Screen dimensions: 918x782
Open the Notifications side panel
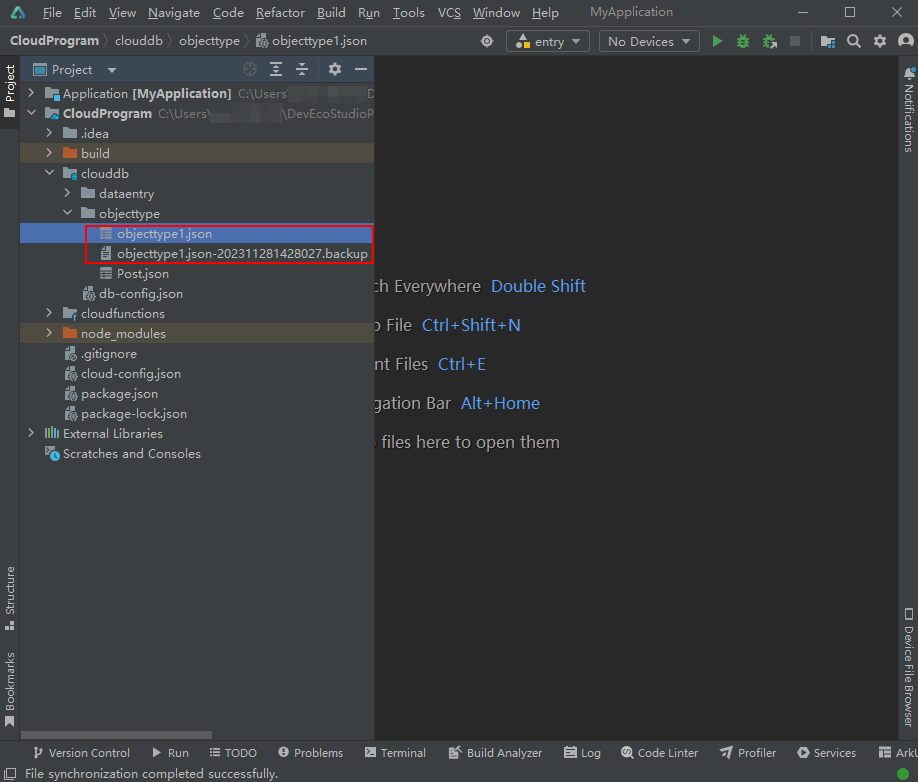click(908, 110)
